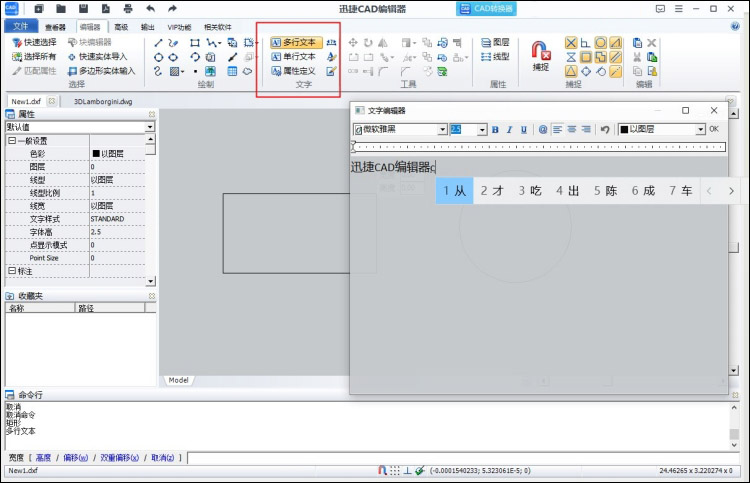Toggle Underline in the text editor
This screenshot has width=750, height=483.
[x=524, y=130]
